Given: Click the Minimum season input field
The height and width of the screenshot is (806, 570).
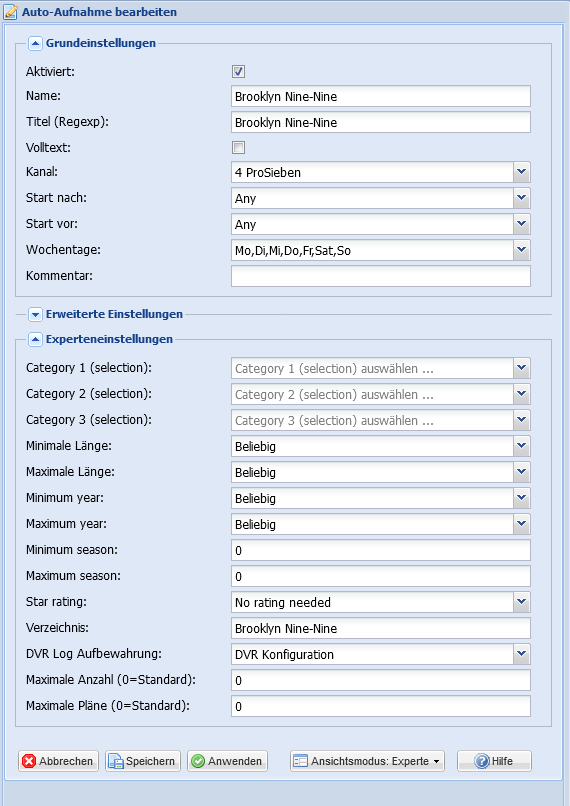Looking at the screenshot, I should click(381, 550).
